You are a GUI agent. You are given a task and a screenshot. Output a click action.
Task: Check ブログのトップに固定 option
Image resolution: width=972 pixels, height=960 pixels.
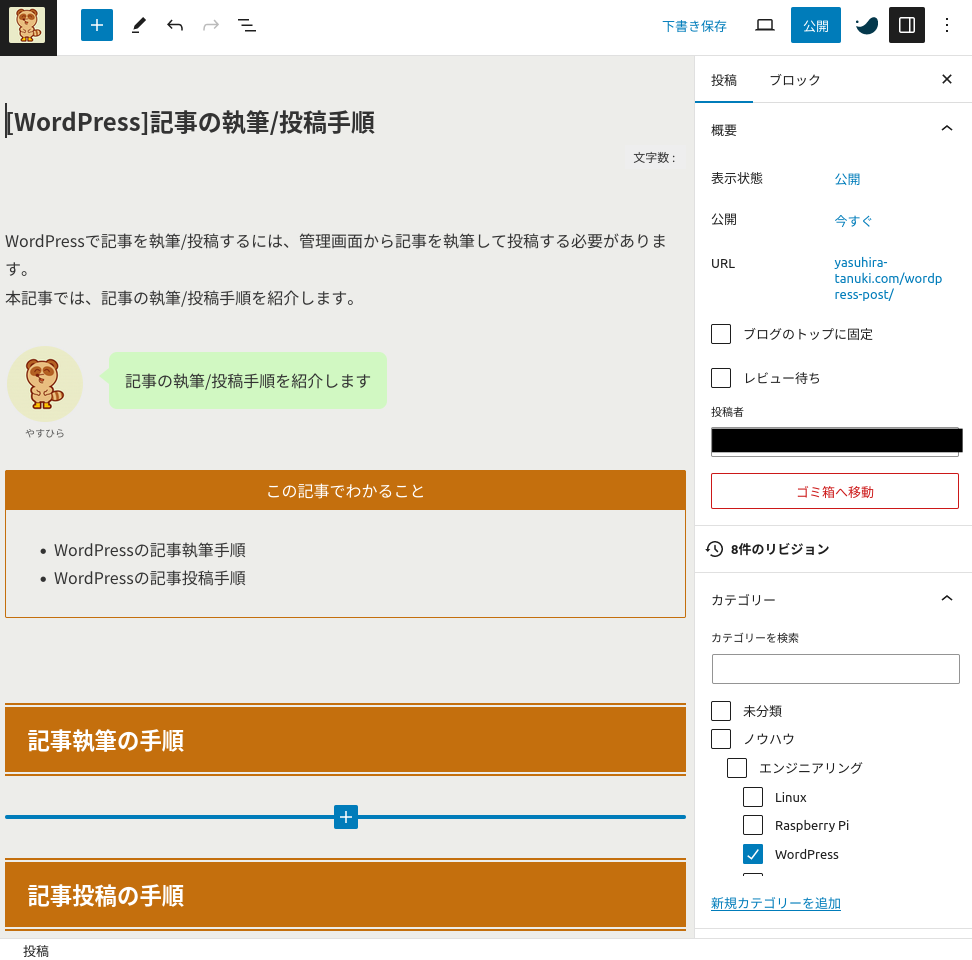[x=721, y=334]
